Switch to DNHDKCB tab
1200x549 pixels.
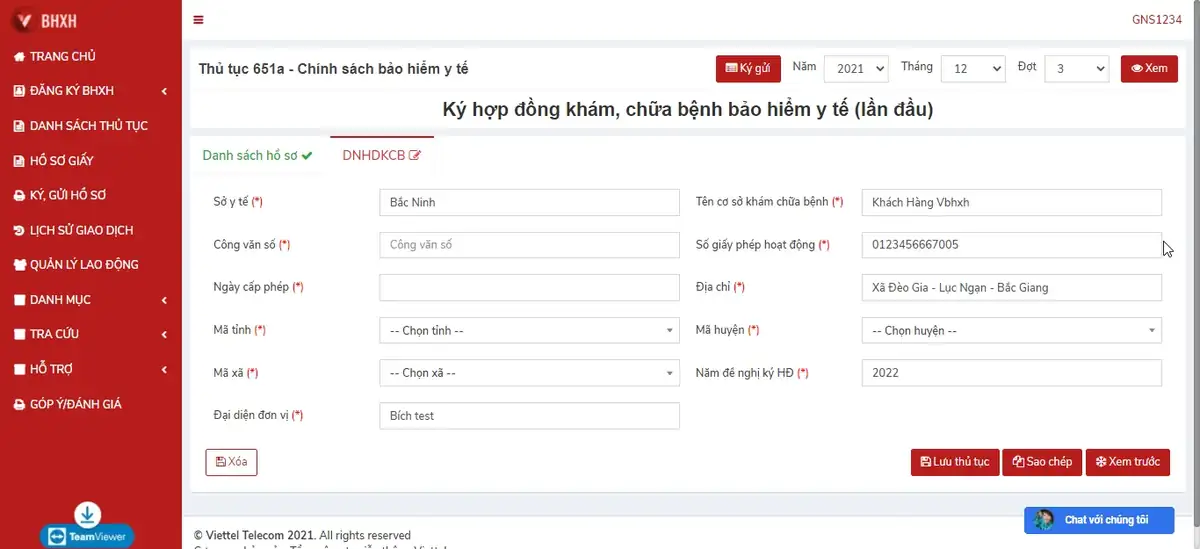[381, 155]
